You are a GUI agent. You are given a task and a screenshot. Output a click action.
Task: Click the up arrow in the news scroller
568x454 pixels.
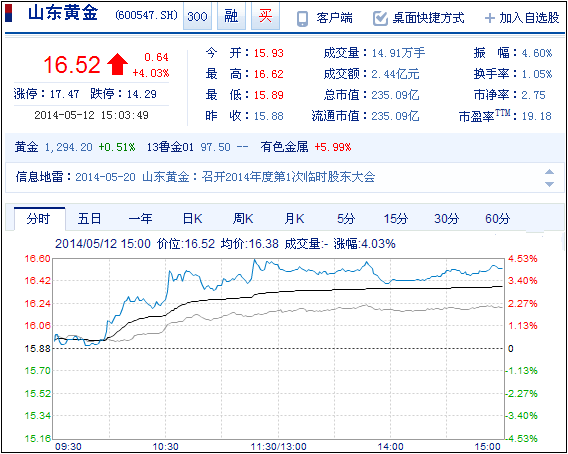(x=550, y=172)
